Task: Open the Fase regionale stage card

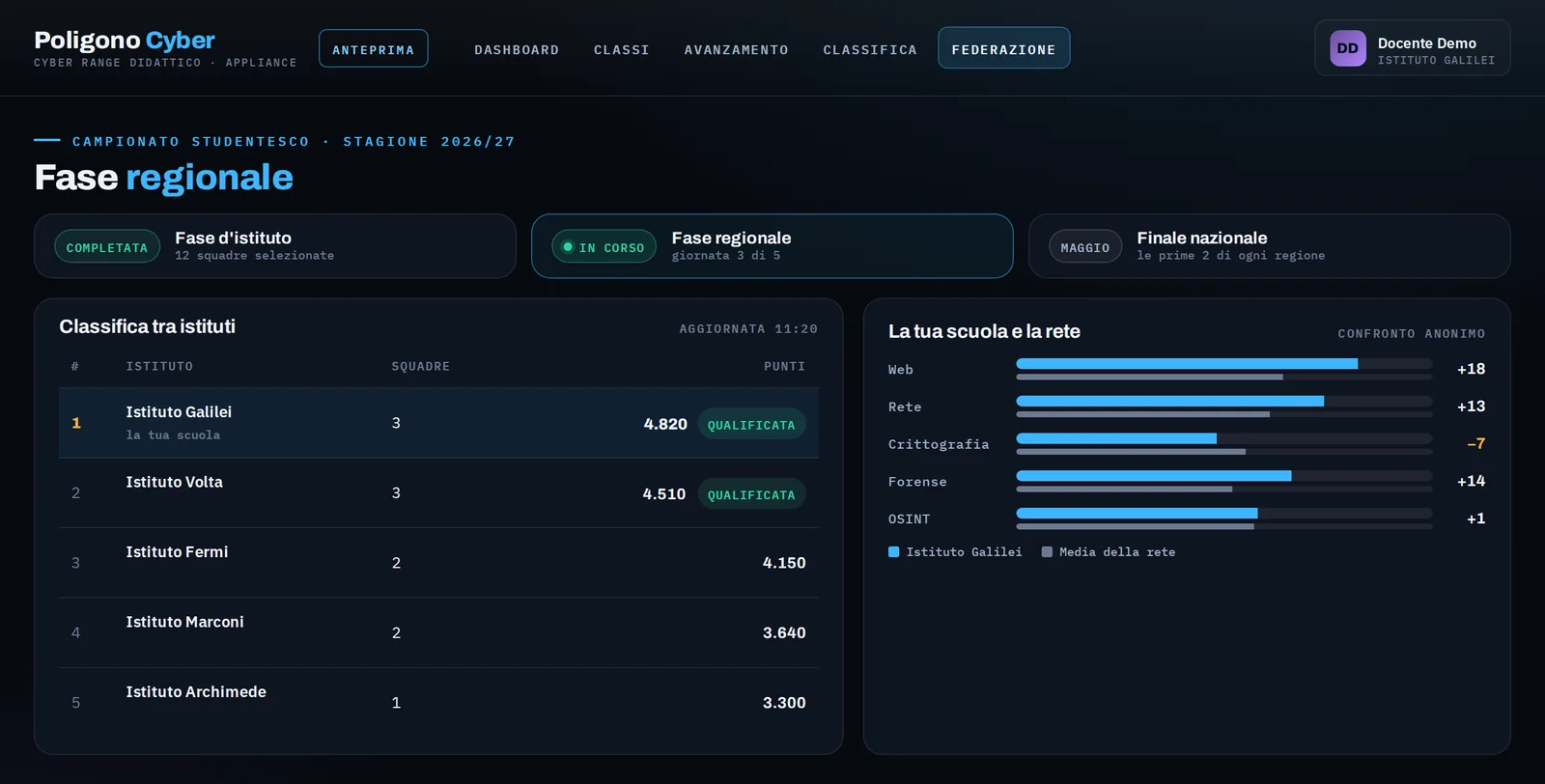Action: [x=772, y=246]
